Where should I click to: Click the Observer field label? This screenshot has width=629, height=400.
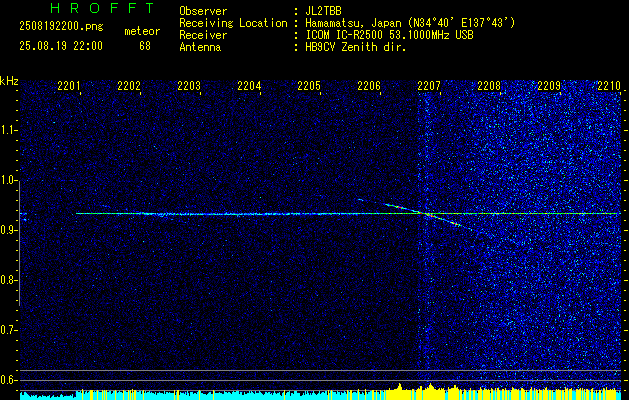[x=203, y=11]
